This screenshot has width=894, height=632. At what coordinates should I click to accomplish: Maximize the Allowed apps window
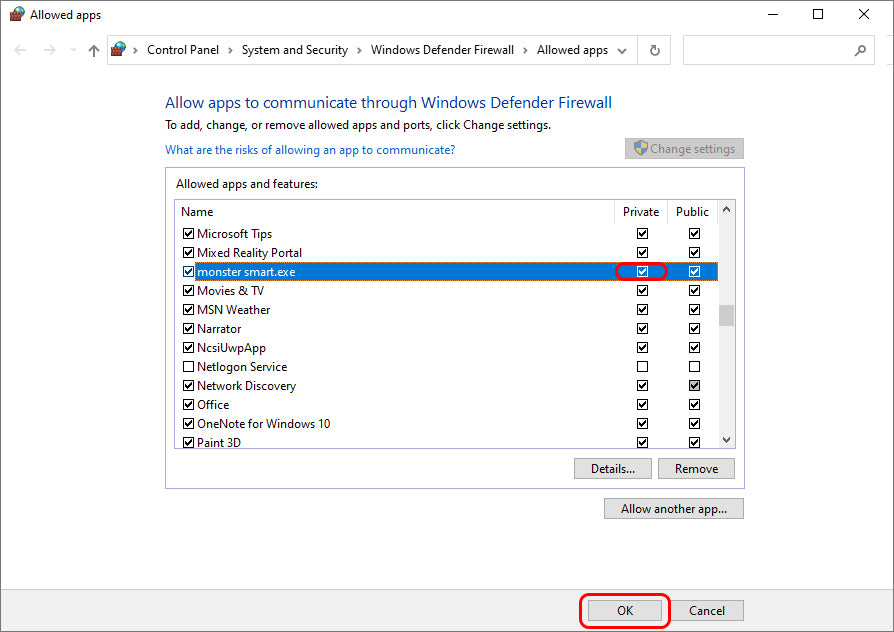818,14
